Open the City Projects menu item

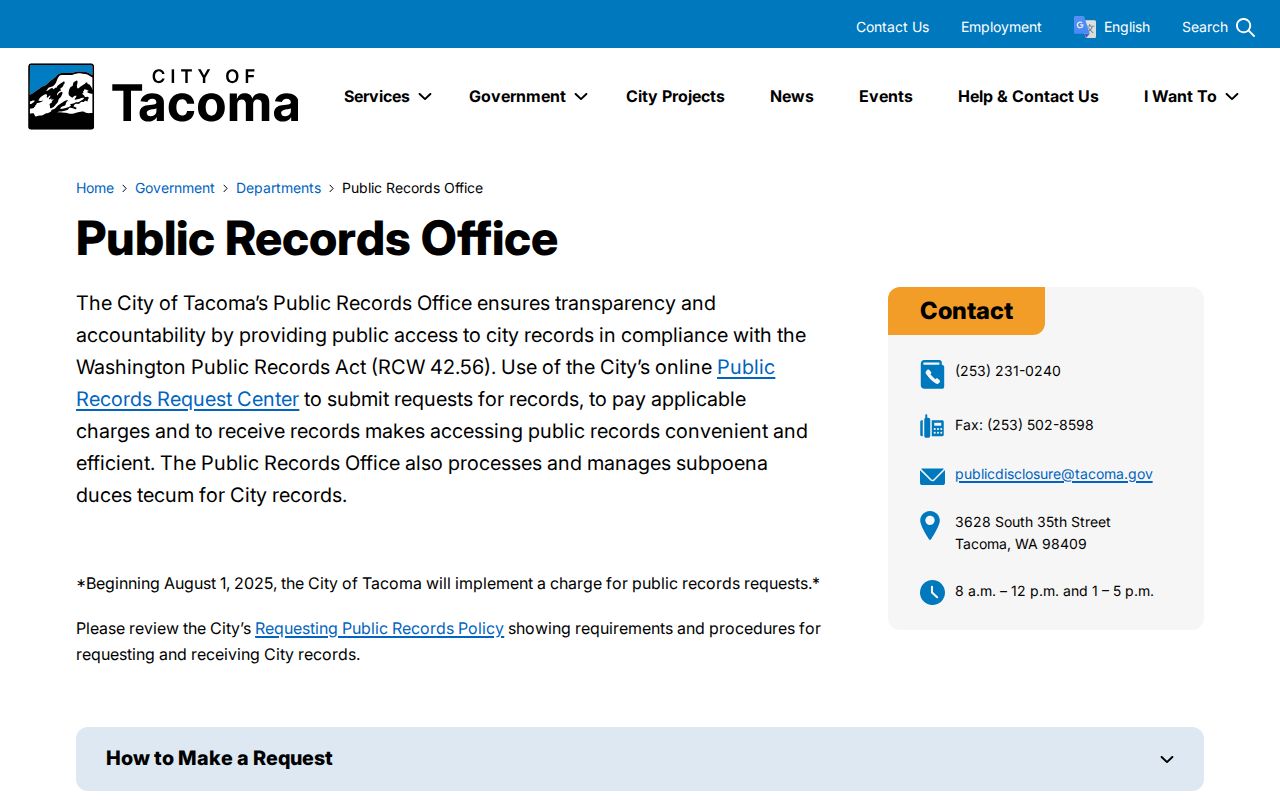pos(675,96)
